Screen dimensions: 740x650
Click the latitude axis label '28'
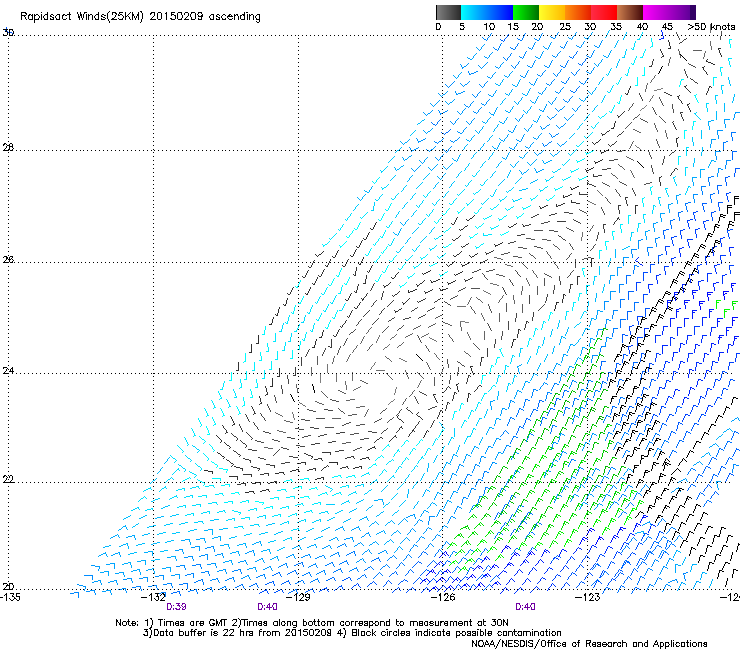(8, 147)
